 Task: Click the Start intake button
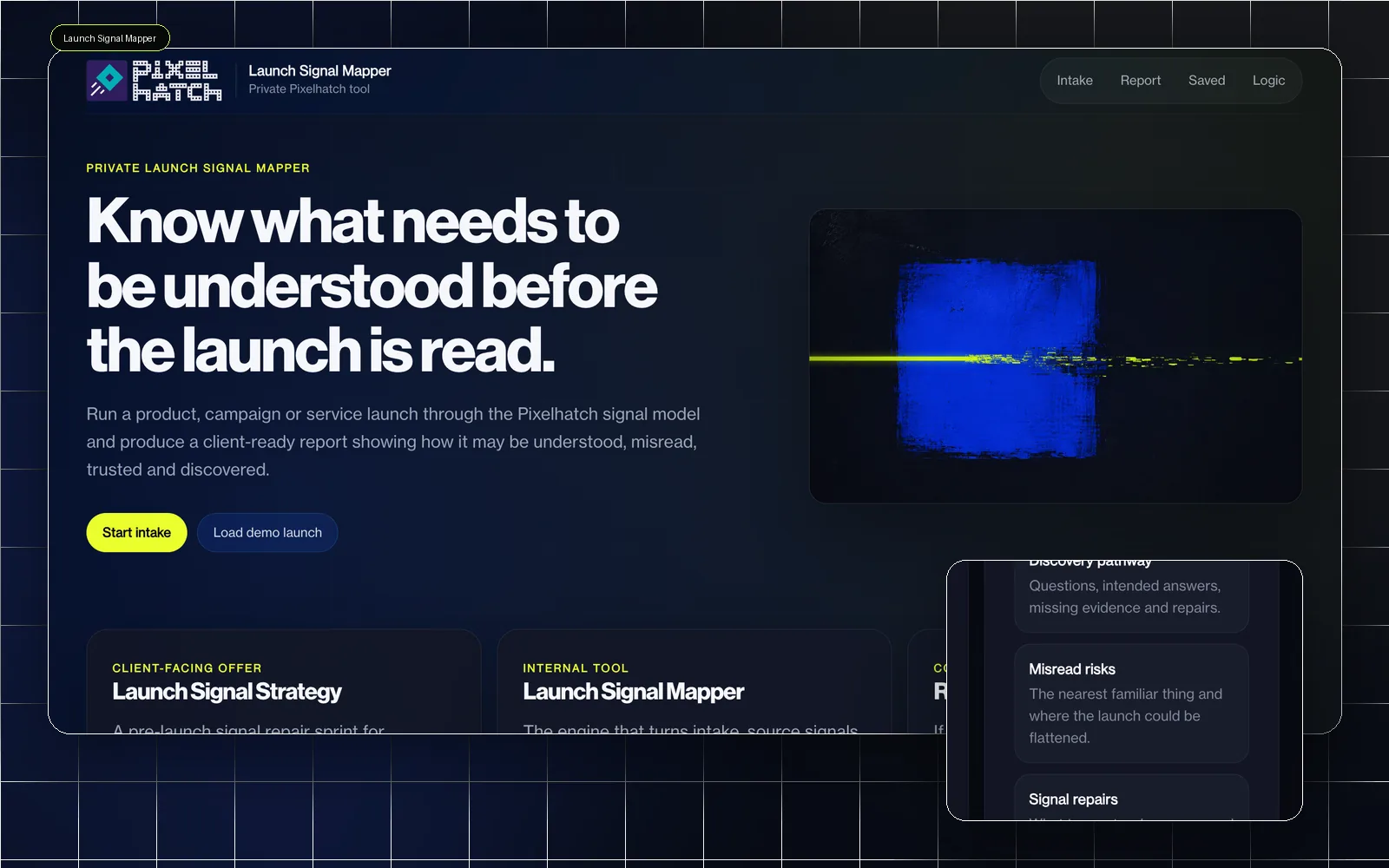pyautogui.click(x=136, y=532)
